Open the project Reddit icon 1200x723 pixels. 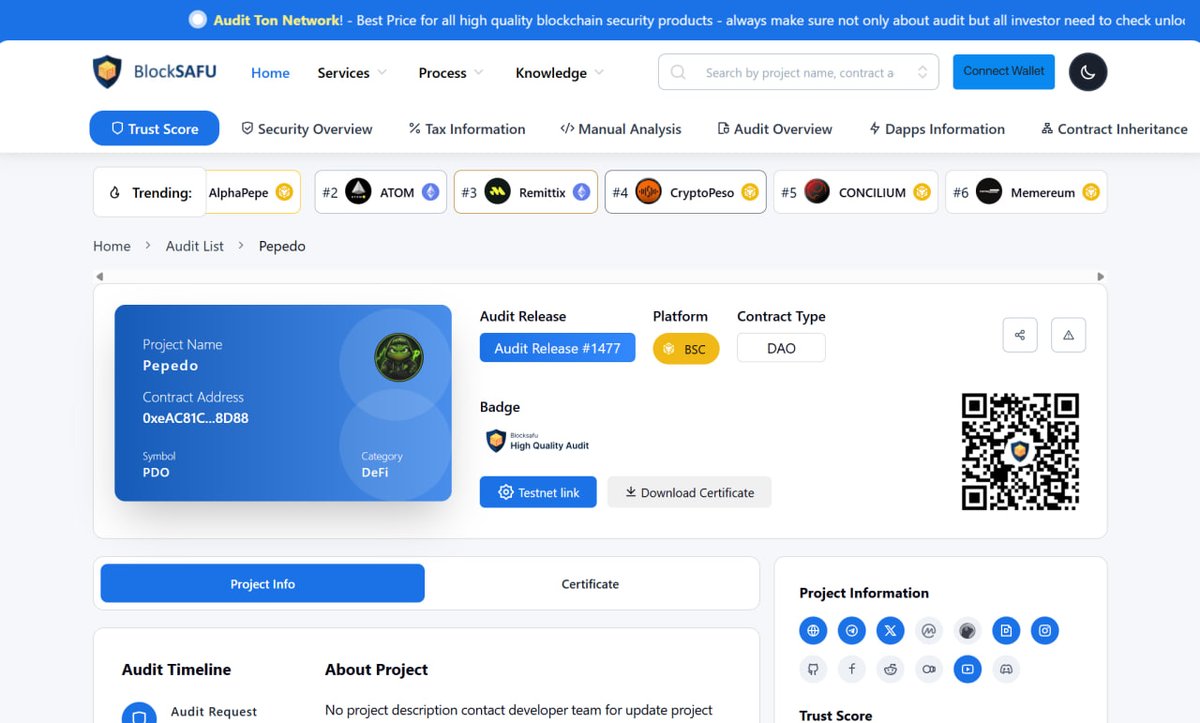pos(890,669)
